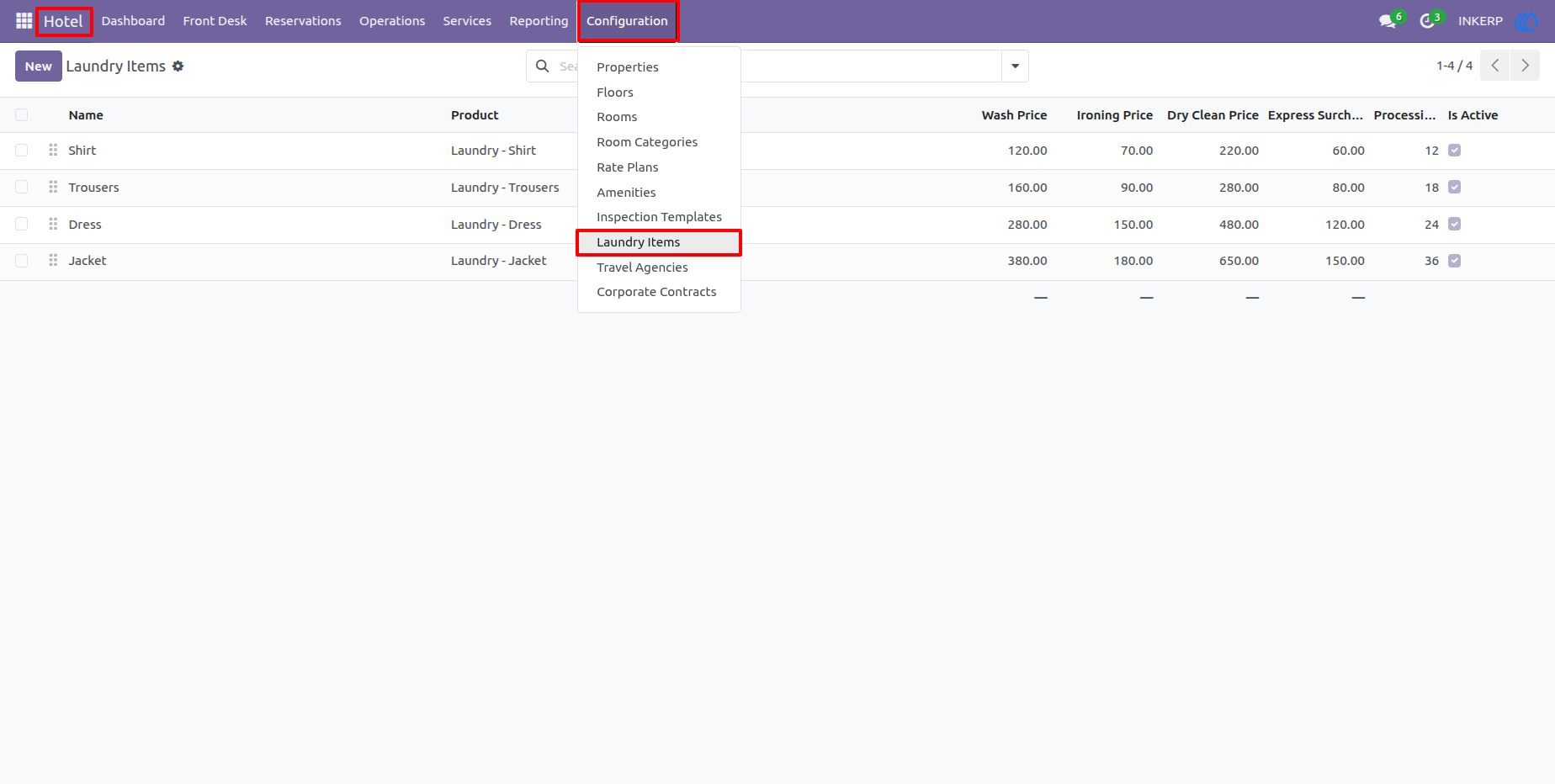Screen dimensions: 1555x784
Task: Sort by the Wash Price column header
Action: click(1014, 115)
